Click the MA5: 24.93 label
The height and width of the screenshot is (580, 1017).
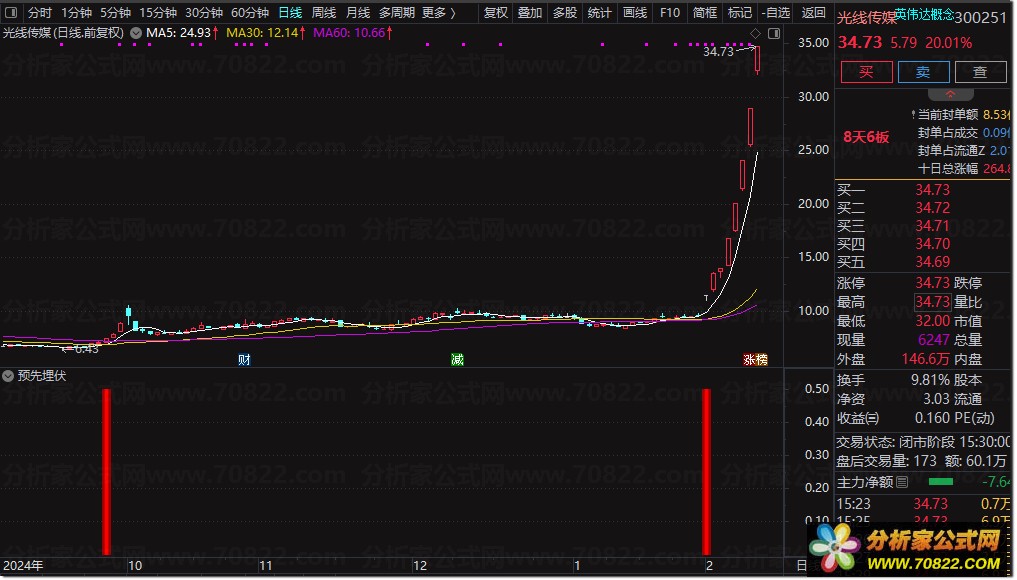[182, 32]
